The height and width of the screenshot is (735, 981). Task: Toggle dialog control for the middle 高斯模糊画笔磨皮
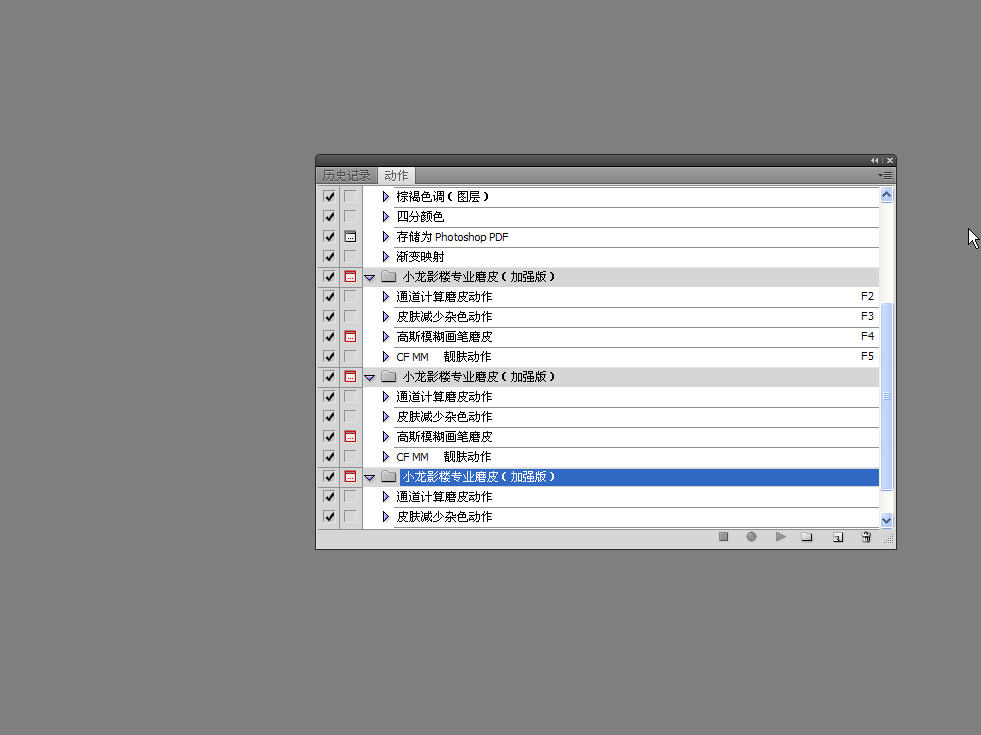348,436
